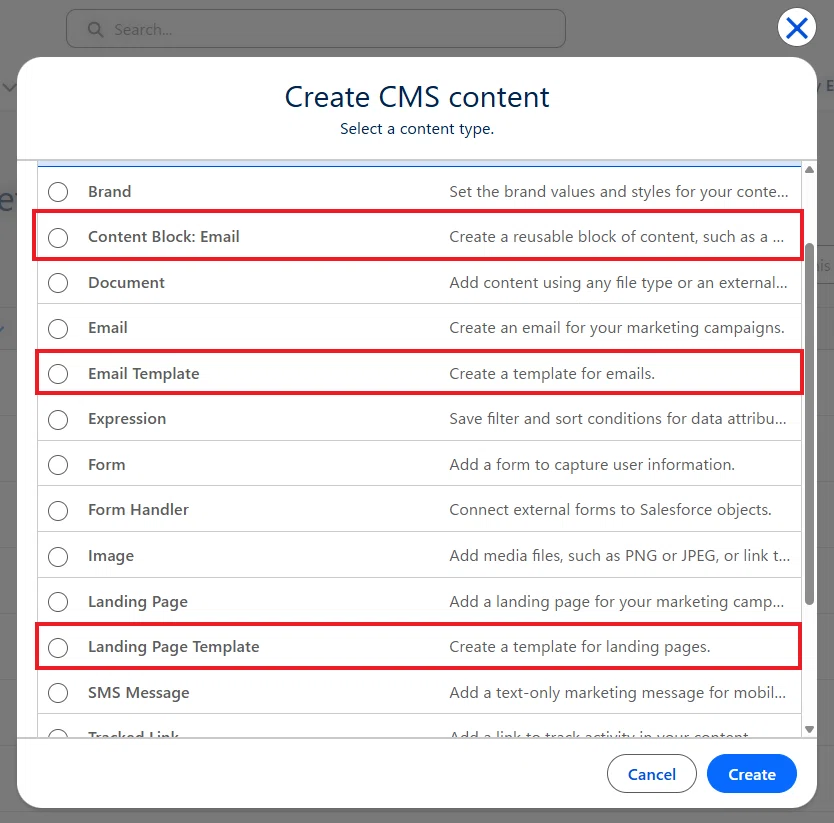Focus the Search input field
The width and height of the screenshot is (834, 823).
pos(316,29)
